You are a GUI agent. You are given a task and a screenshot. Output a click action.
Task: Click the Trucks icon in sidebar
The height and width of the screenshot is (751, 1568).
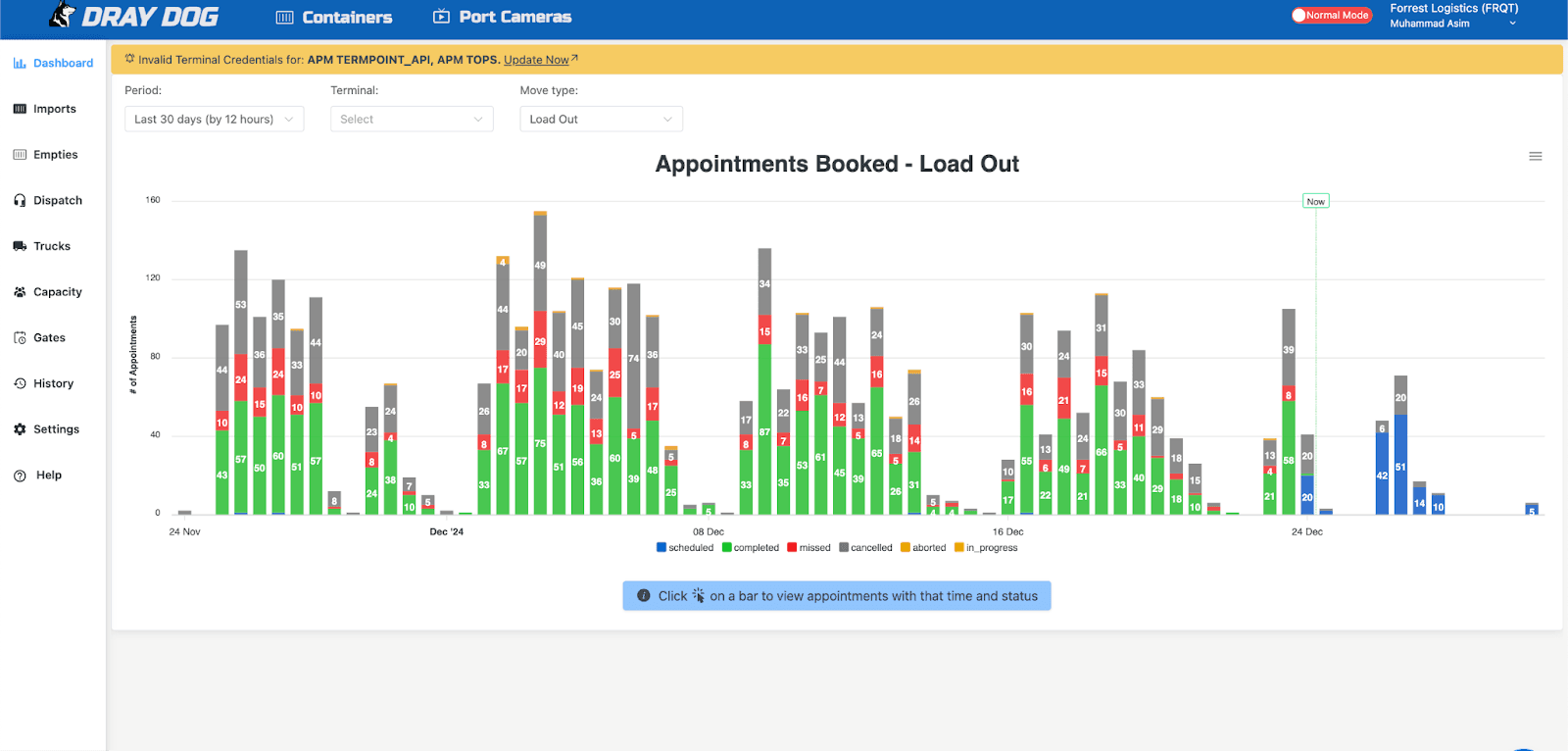point(20,246)
